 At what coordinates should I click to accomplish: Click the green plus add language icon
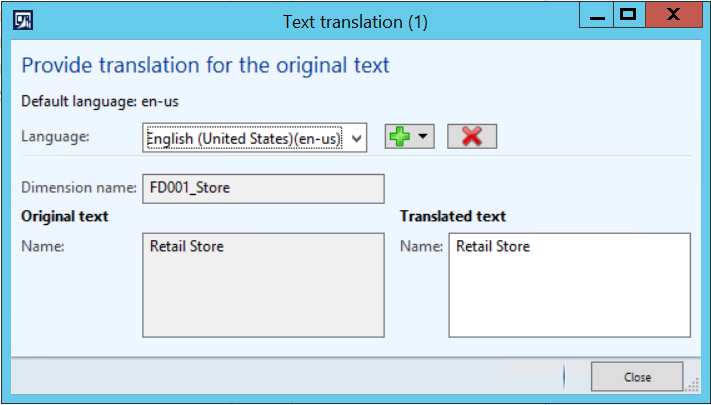[x=400, y=137]
